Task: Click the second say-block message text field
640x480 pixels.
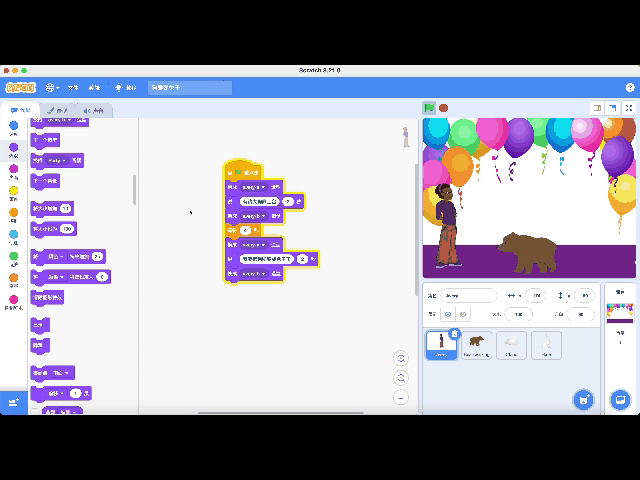Action: pos(267,259)
